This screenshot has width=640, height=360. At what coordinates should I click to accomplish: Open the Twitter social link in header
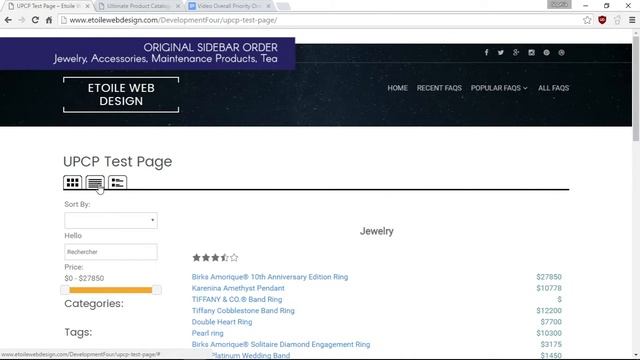pyautogui.click(x=501, y=53)
